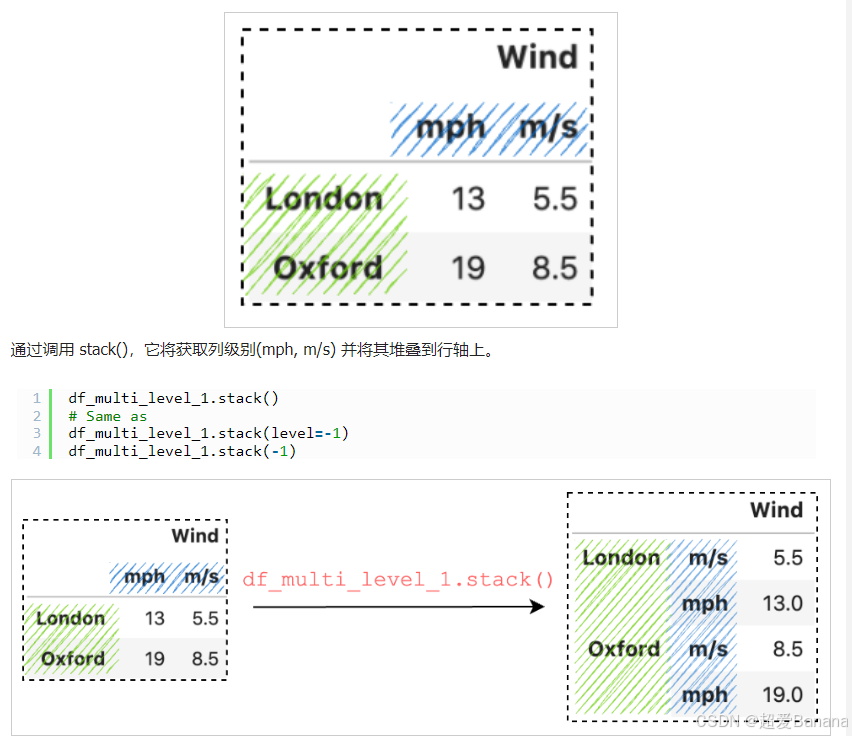
Task: Click code line 1 df_multi_level_1.stack()
Action: tap(173, 398)
